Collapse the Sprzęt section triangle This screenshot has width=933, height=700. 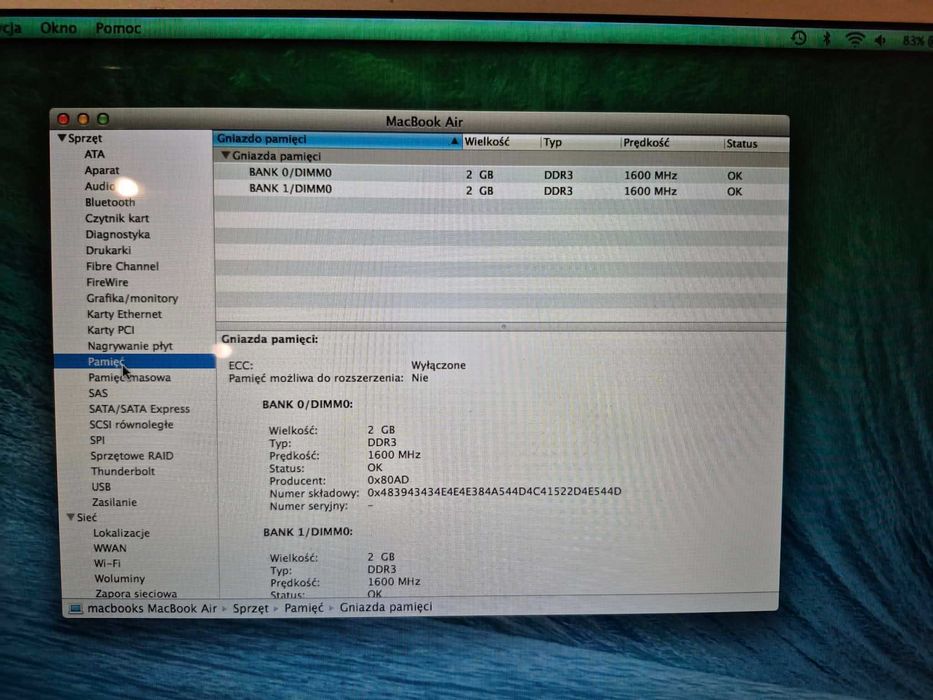[62, 138]
